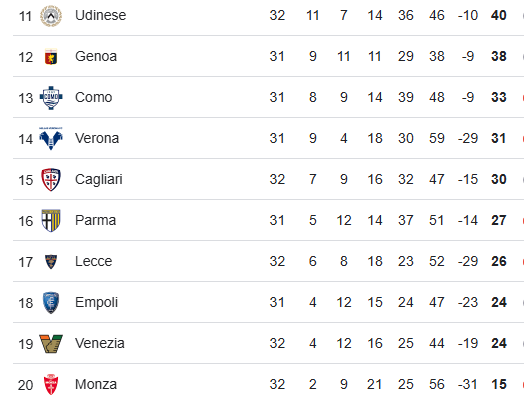Image resolution: width=524 pixels, height=395 pixels.
Task: Open the Lecce team name
Action: point(94,261)
